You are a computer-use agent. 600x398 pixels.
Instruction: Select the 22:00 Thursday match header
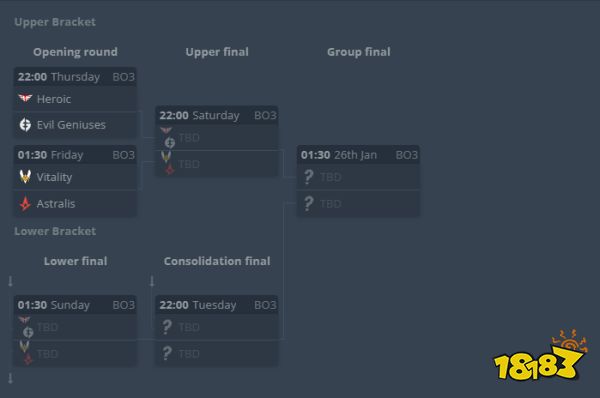pyautogui.click(x=75, y=77)
